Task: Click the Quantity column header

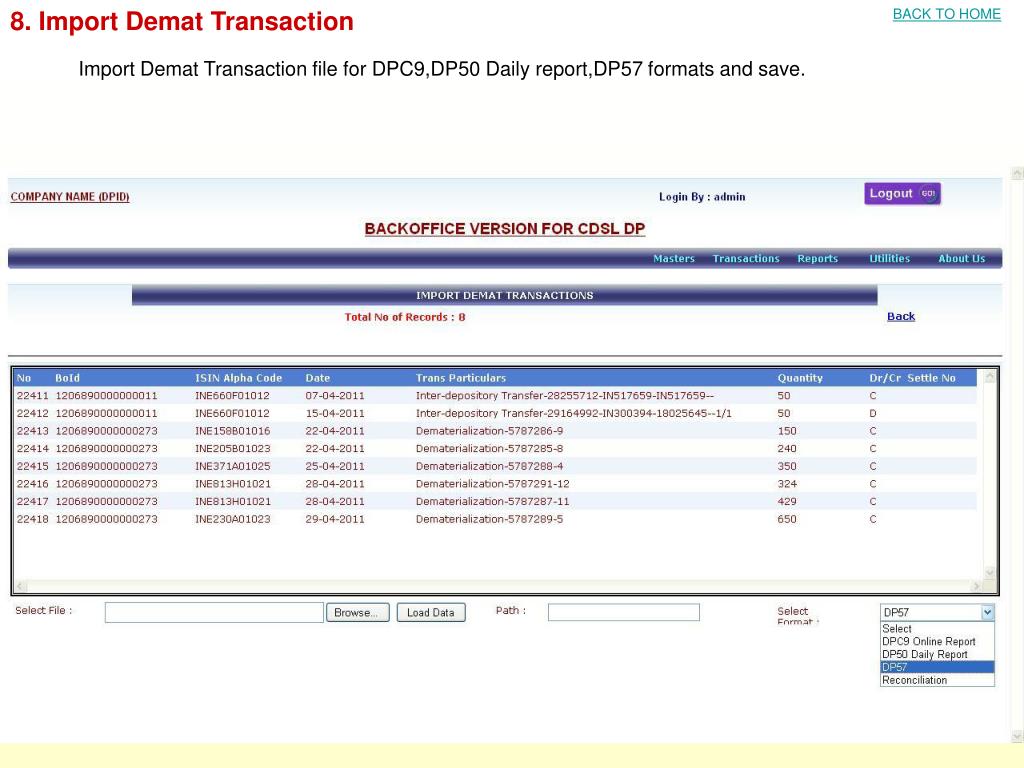Action: (800, 378)
